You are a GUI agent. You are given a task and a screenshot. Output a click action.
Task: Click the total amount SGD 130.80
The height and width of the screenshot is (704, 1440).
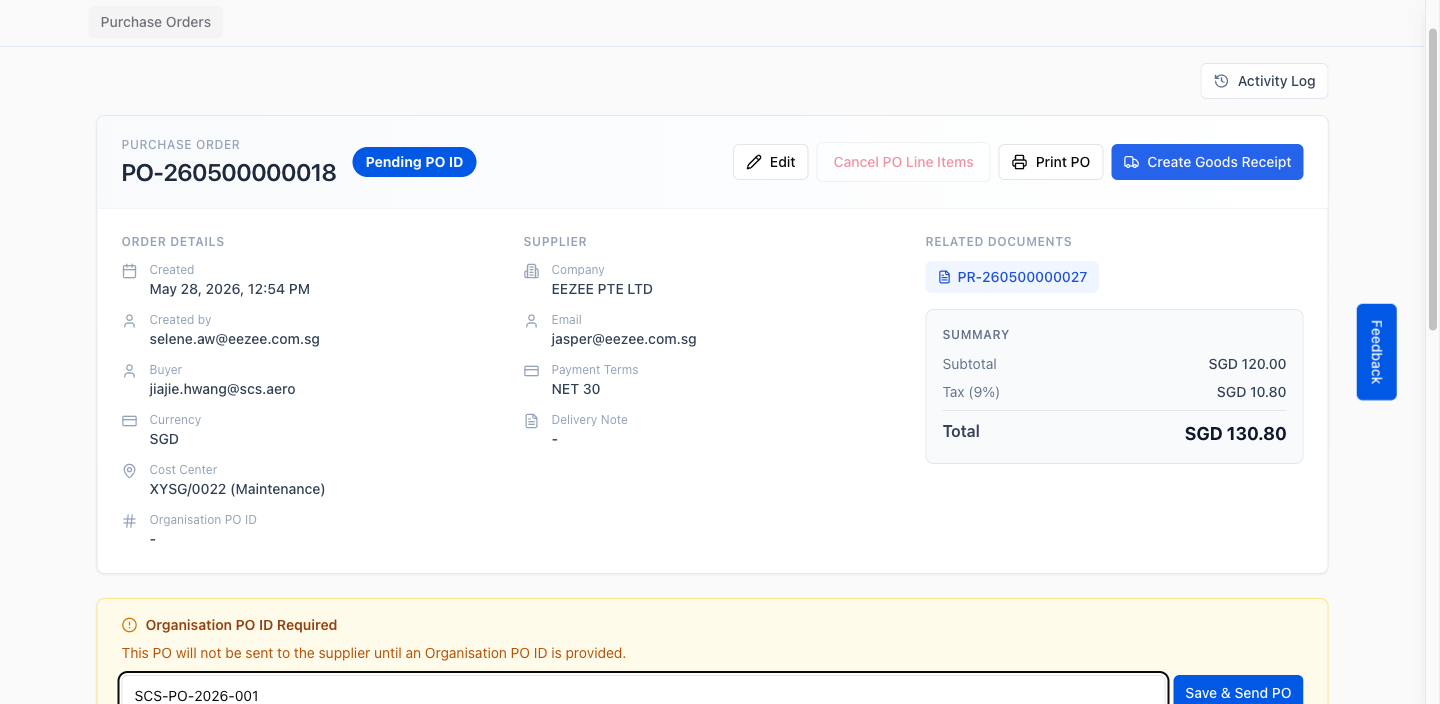(x=1235, y=434)
